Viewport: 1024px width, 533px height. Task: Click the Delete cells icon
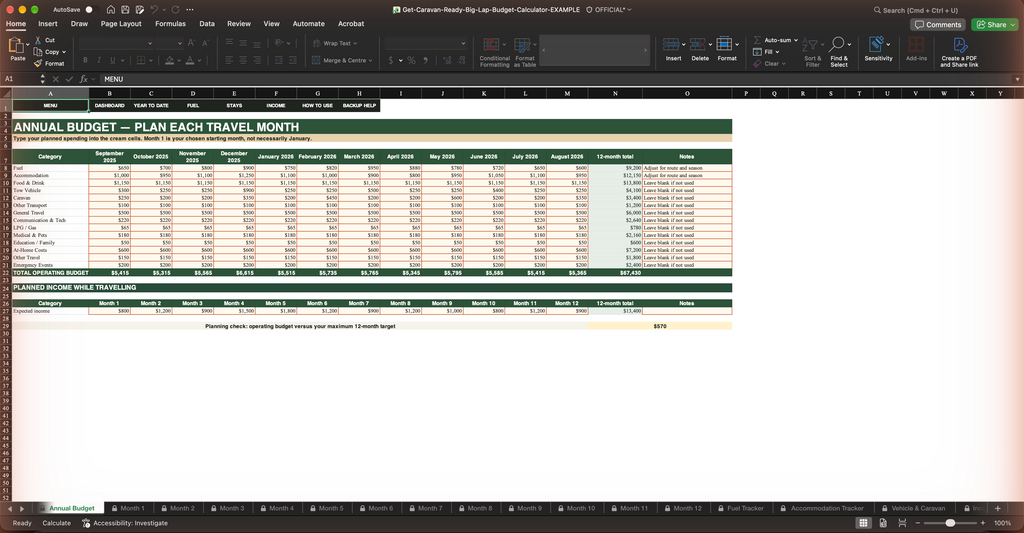click(697, 44)
